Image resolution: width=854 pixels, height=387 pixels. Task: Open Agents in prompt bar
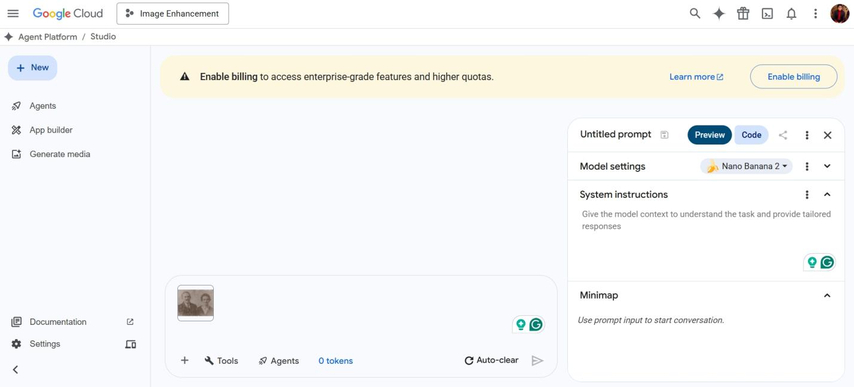(278, 360)
